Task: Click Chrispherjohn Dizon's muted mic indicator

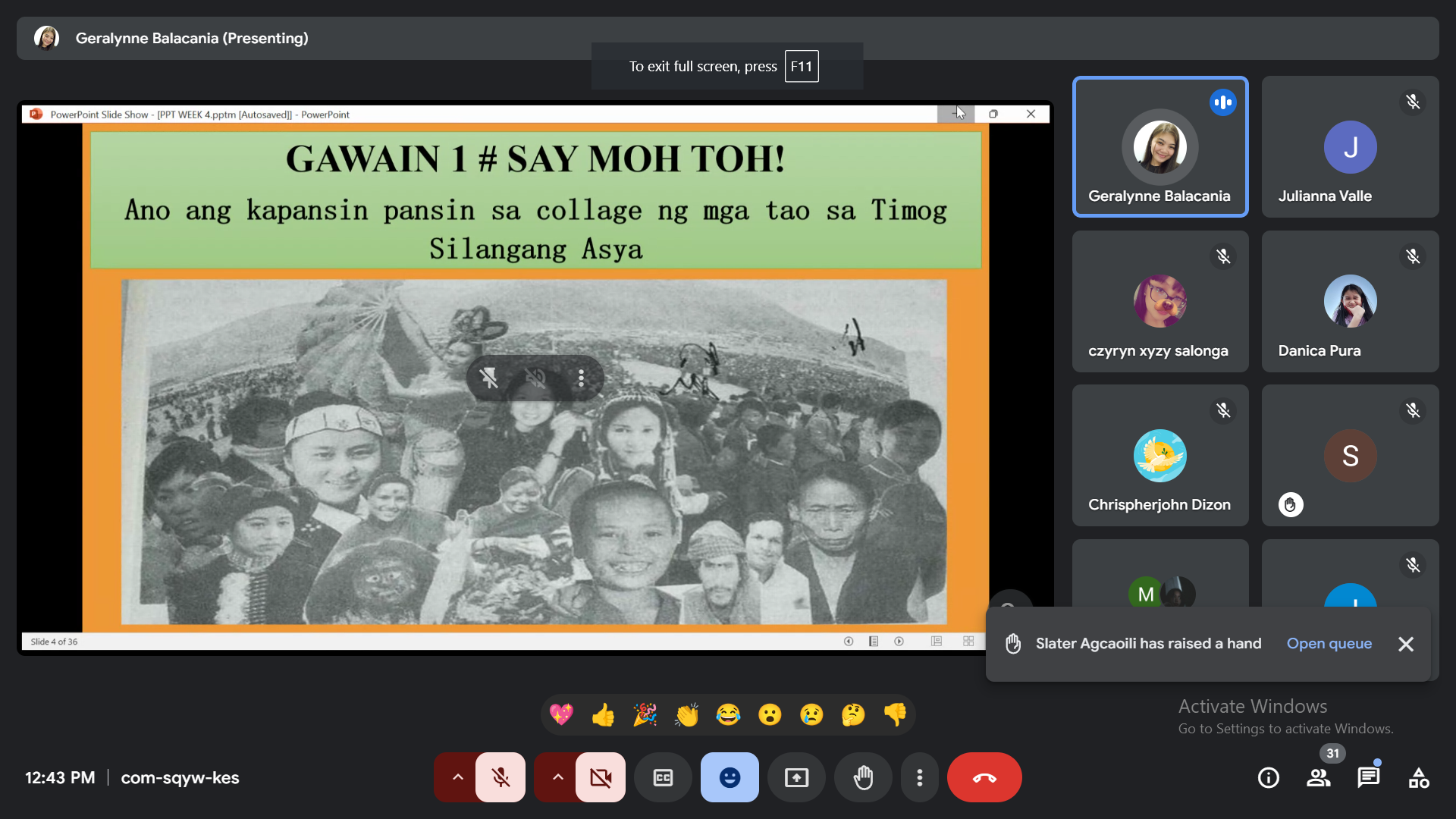Action: coord(1223,410)
